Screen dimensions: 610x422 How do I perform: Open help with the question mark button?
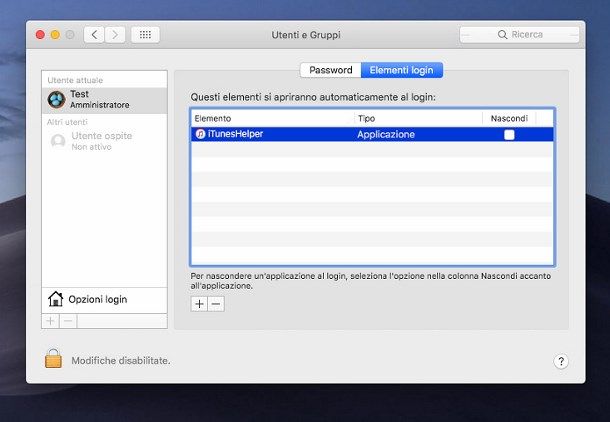[x=561, y=361]
